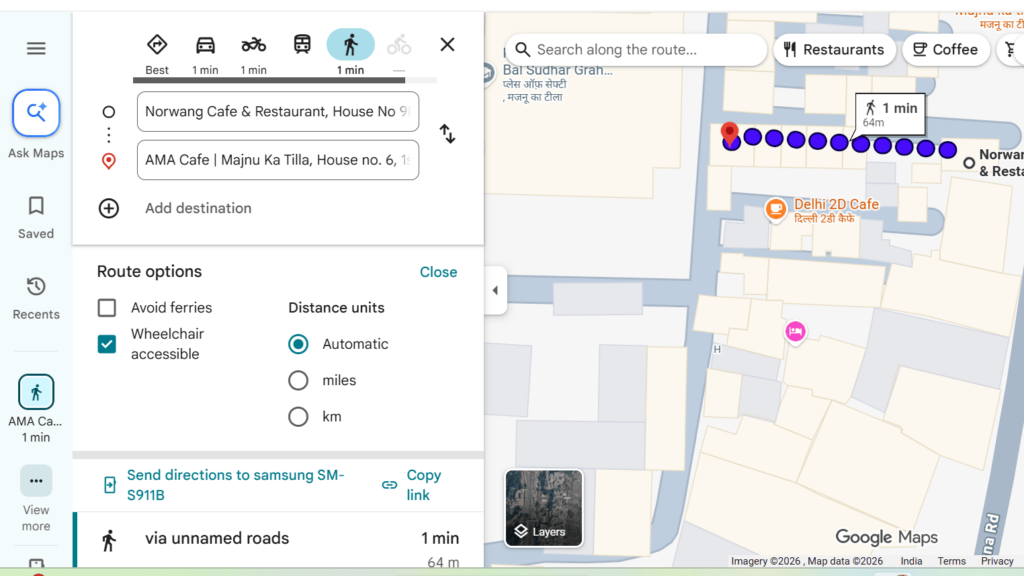Click the origin circle icon beside Norwang field
This screenshot has width=1024, height=576.
[108, 112]
